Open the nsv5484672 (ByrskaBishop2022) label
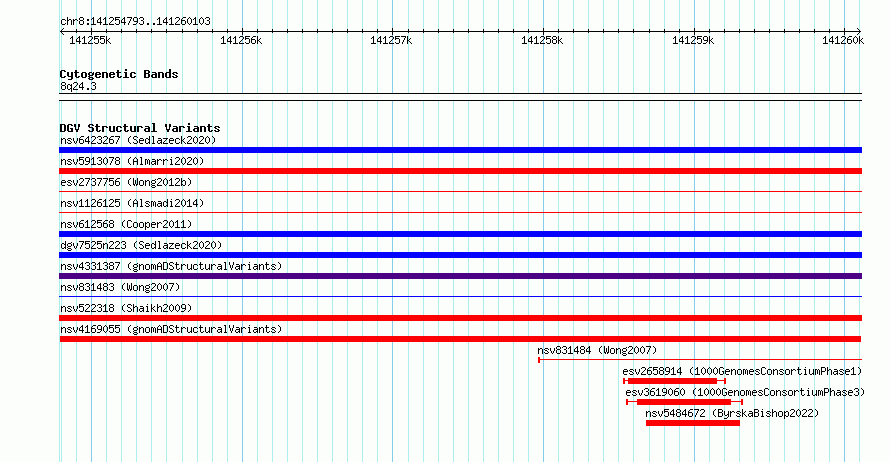 (732, 413)
